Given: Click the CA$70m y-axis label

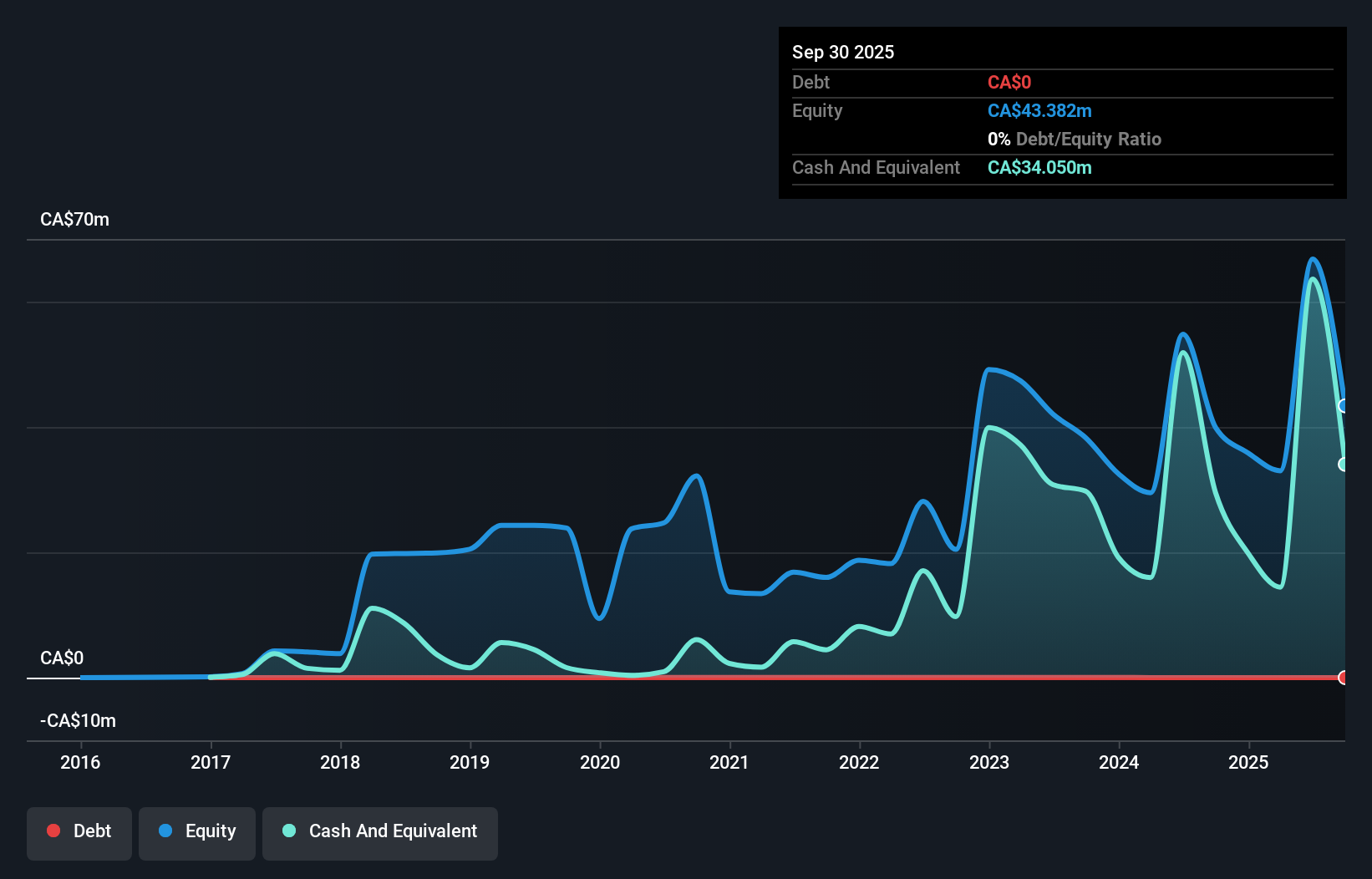Looking at the screenshot, I should tap(74, 219).
